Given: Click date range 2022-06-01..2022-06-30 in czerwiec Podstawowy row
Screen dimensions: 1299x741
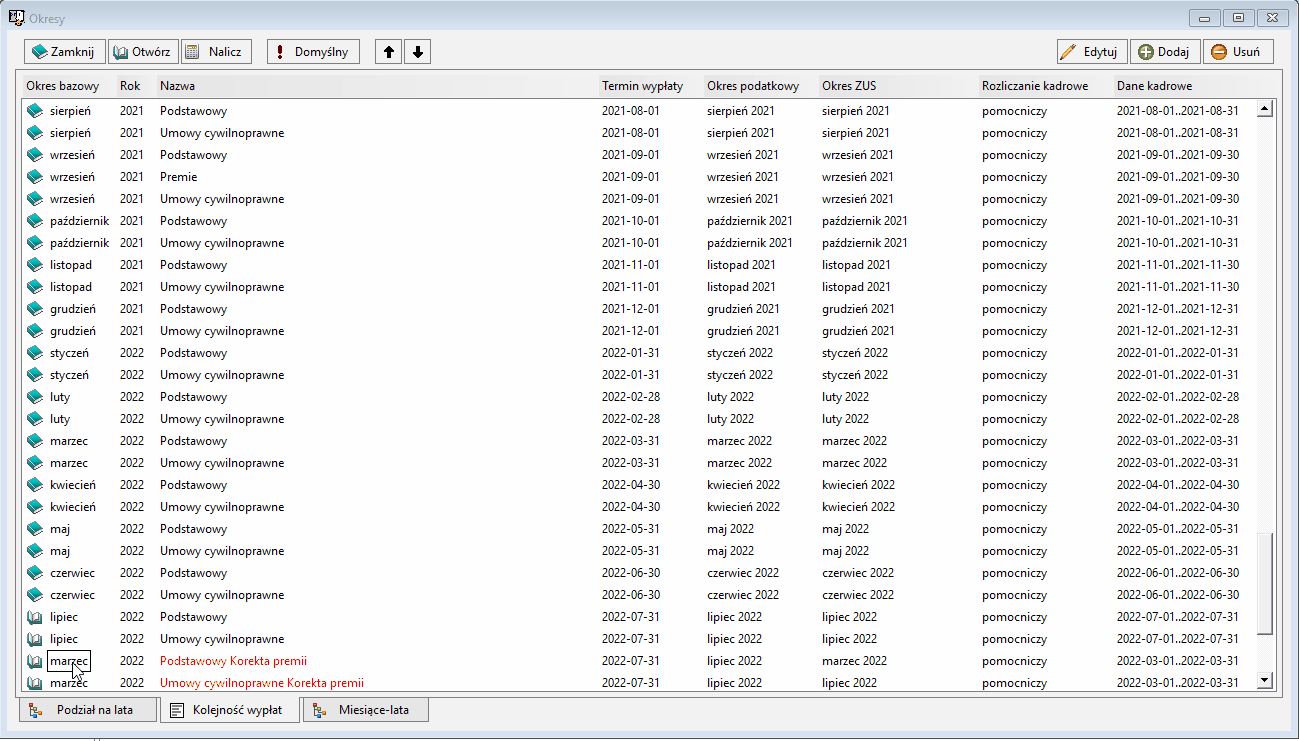Looking at the screenshot, I should 1178,573.
